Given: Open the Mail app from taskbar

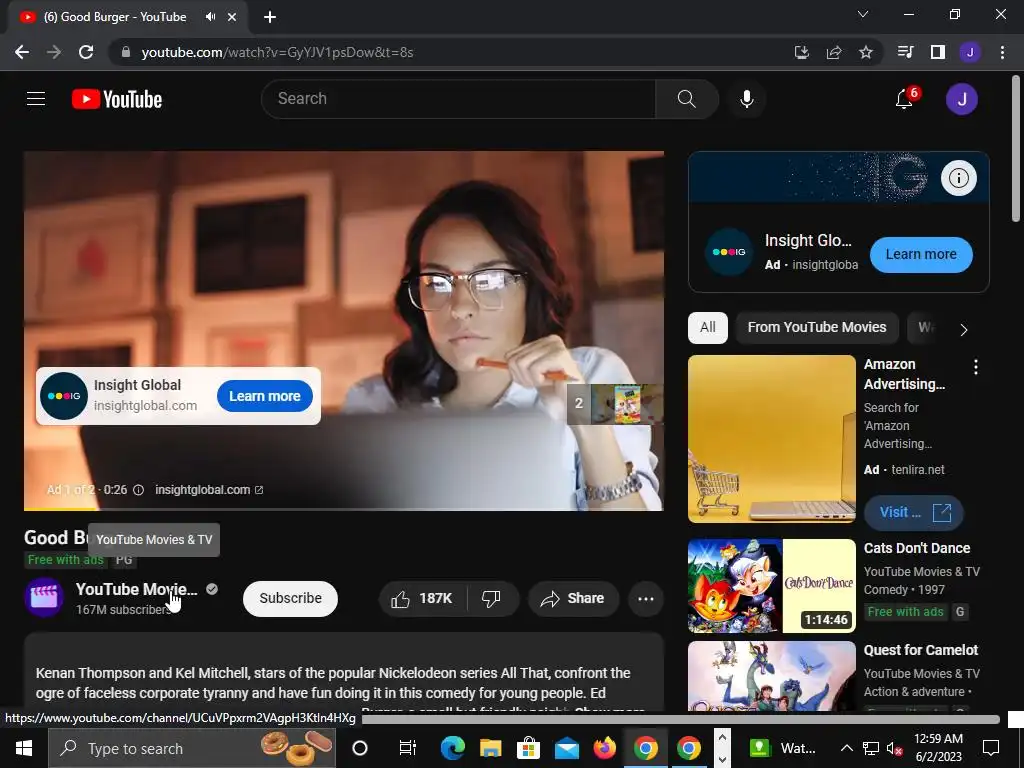Looking at the screenshot, I should point(567,748).
